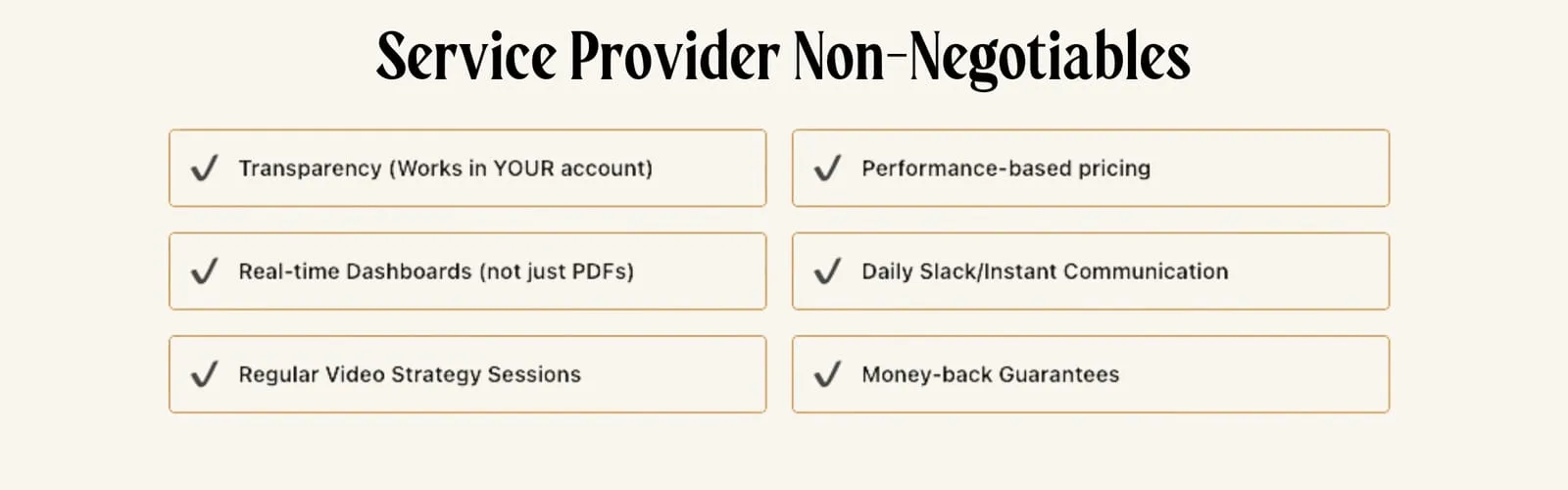Screen dimensions: 1568x490
Task: Click blank area of Regular Video Strategy card
Action: [676, 374]
